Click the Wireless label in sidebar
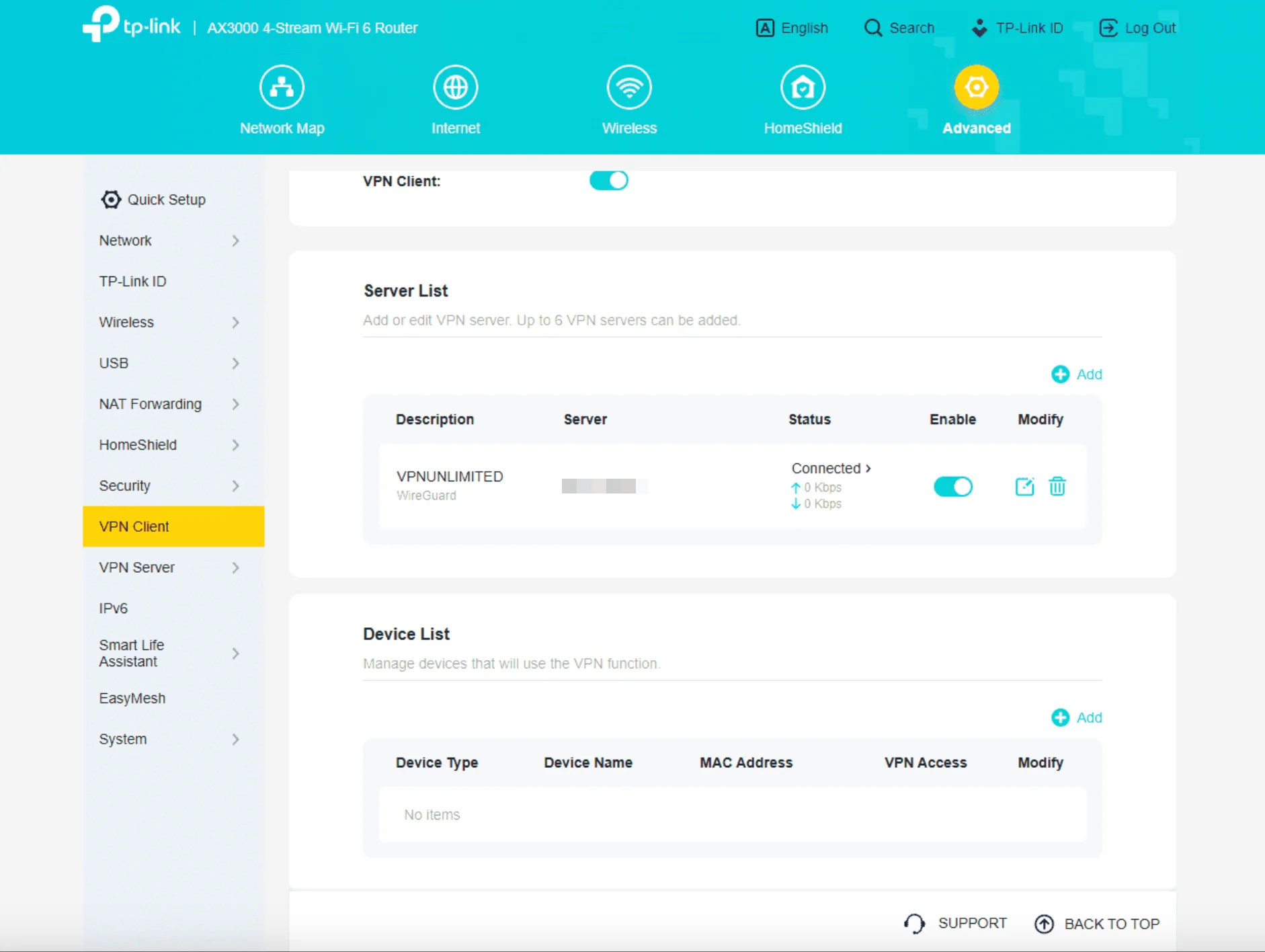The image size is (1265, 952). pos(126,322)
